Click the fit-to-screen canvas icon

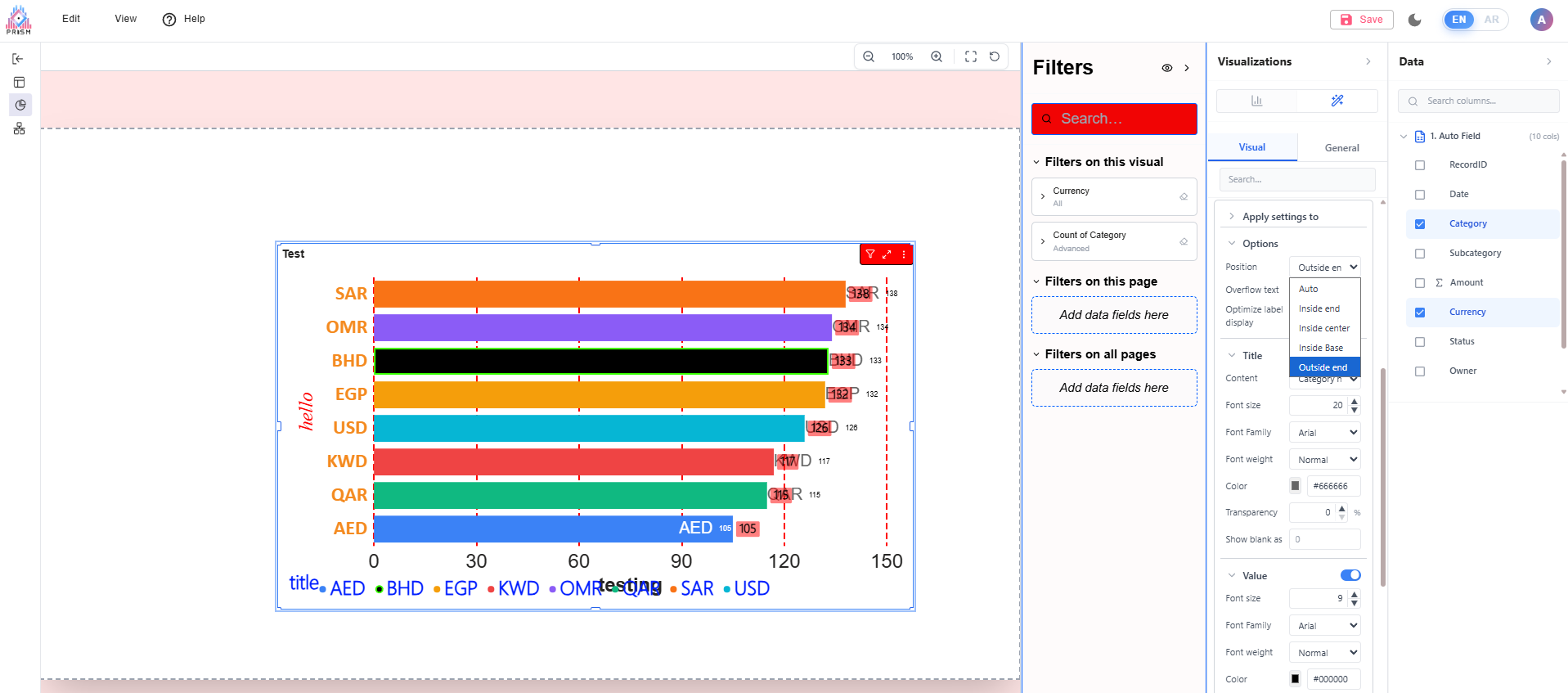click(971, 56)
